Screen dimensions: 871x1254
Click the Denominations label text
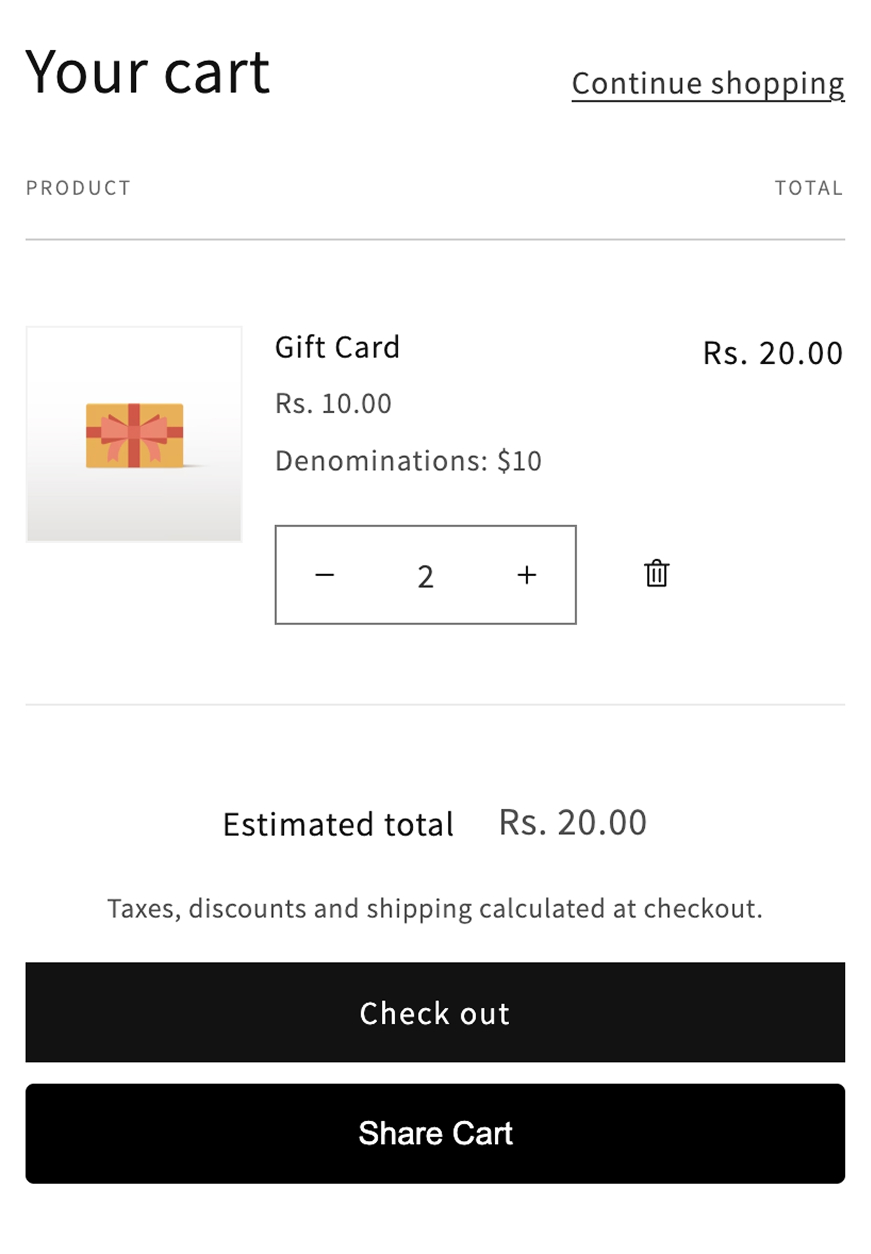383,461
